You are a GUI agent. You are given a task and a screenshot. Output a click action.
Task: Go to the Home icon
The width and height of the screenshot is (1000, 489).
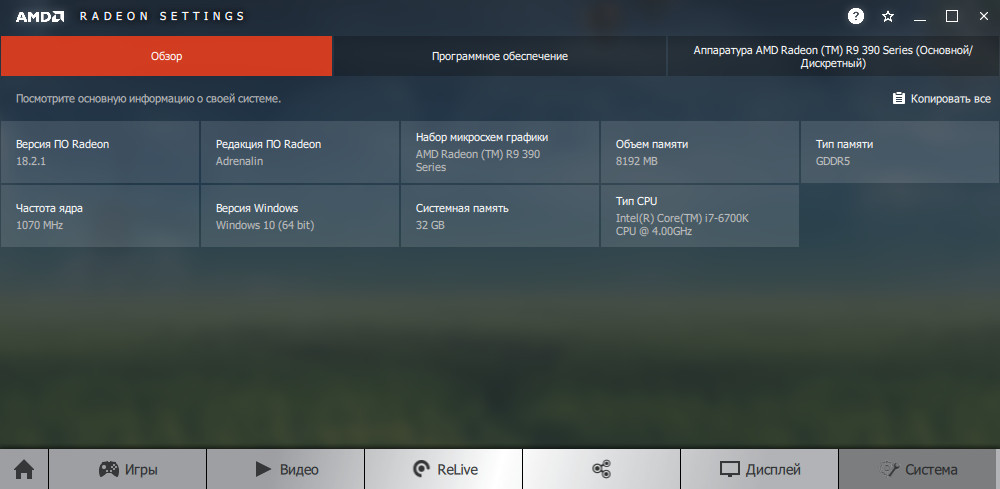[x=24, y=469]
